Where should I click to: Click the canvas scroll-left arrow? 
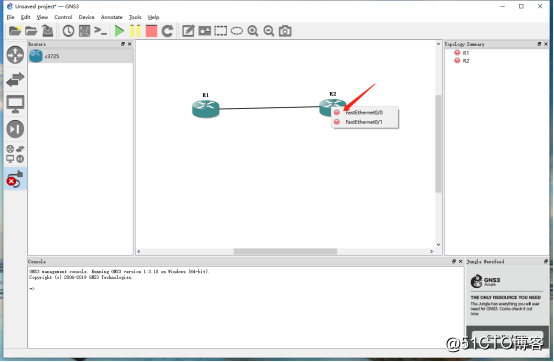(x=139, y=251)
